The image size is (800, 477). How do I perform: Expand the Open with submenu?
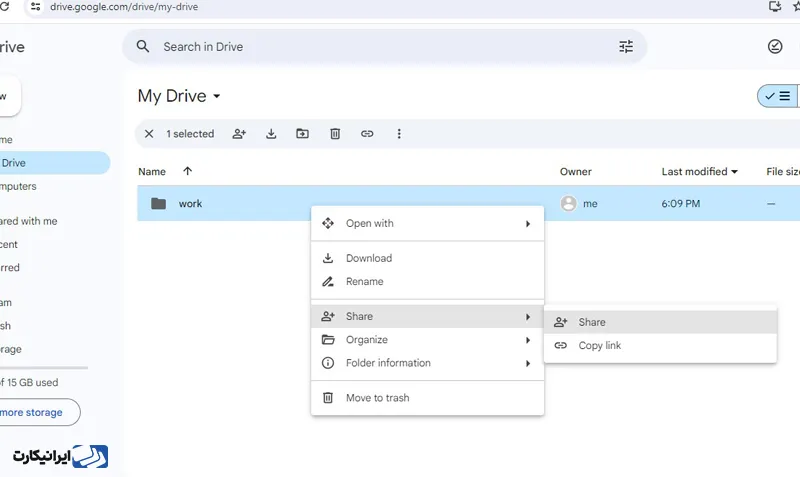click(427, 223)
